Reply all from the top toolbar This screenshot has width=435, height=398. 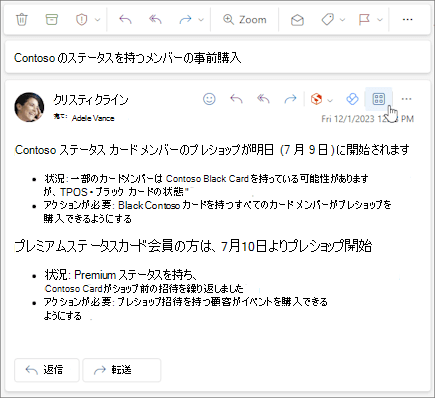(x=155, y=20)
